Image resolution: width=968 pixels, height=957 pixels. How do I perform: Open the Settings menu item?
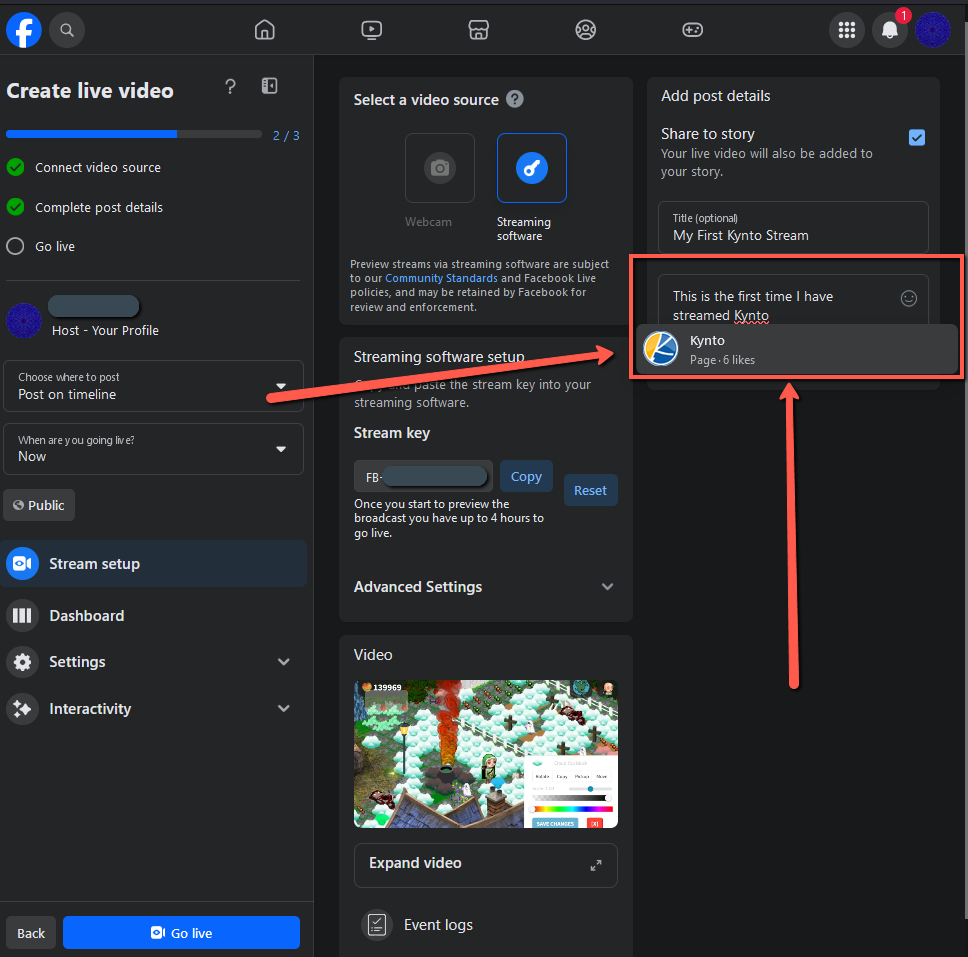coord(153,662)
